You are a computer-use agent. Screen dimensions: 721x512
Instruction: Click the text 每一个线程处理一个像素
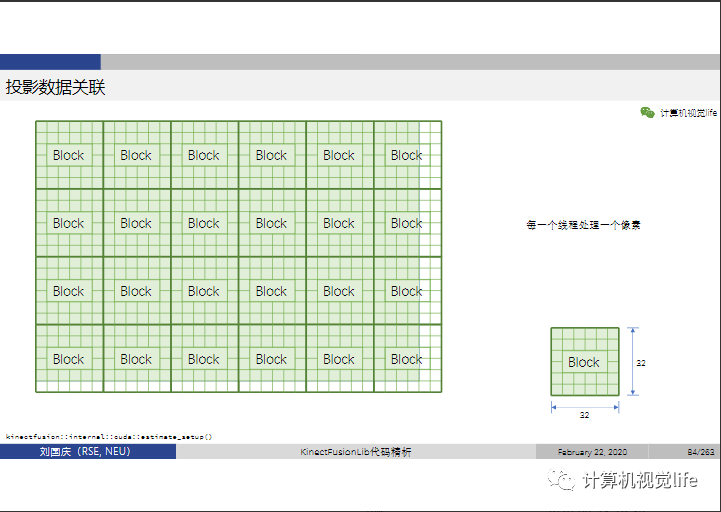[584, 225]
